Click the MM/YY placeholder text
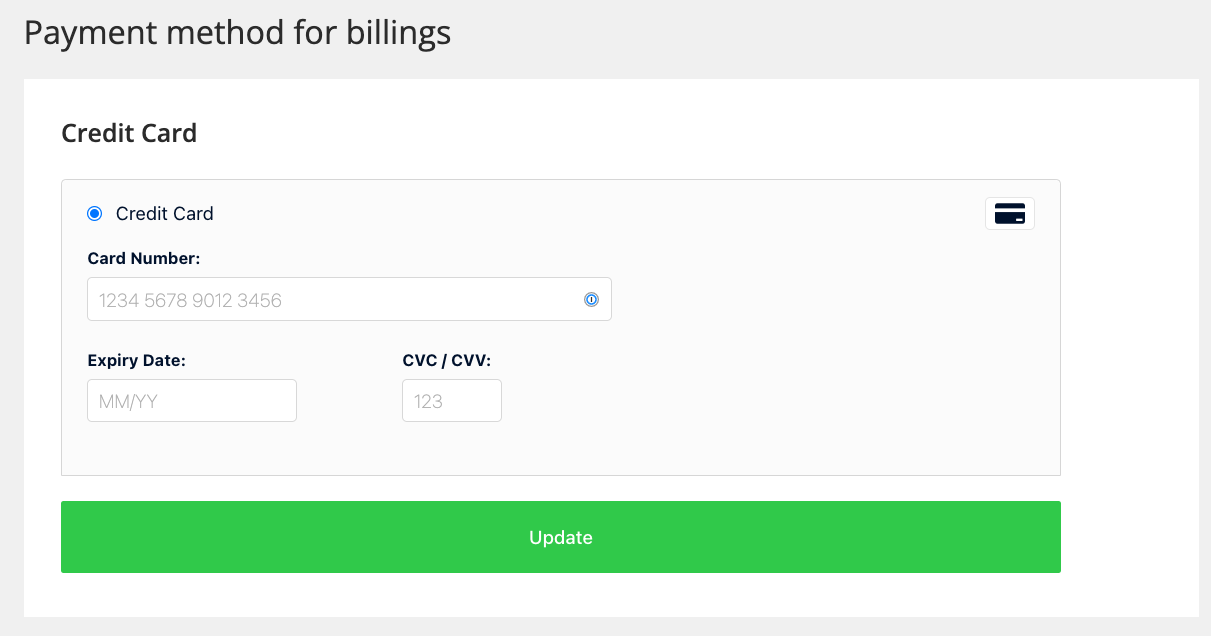Image resolution: width=1211 pixels, height=636 pixels. pos(129,401)
